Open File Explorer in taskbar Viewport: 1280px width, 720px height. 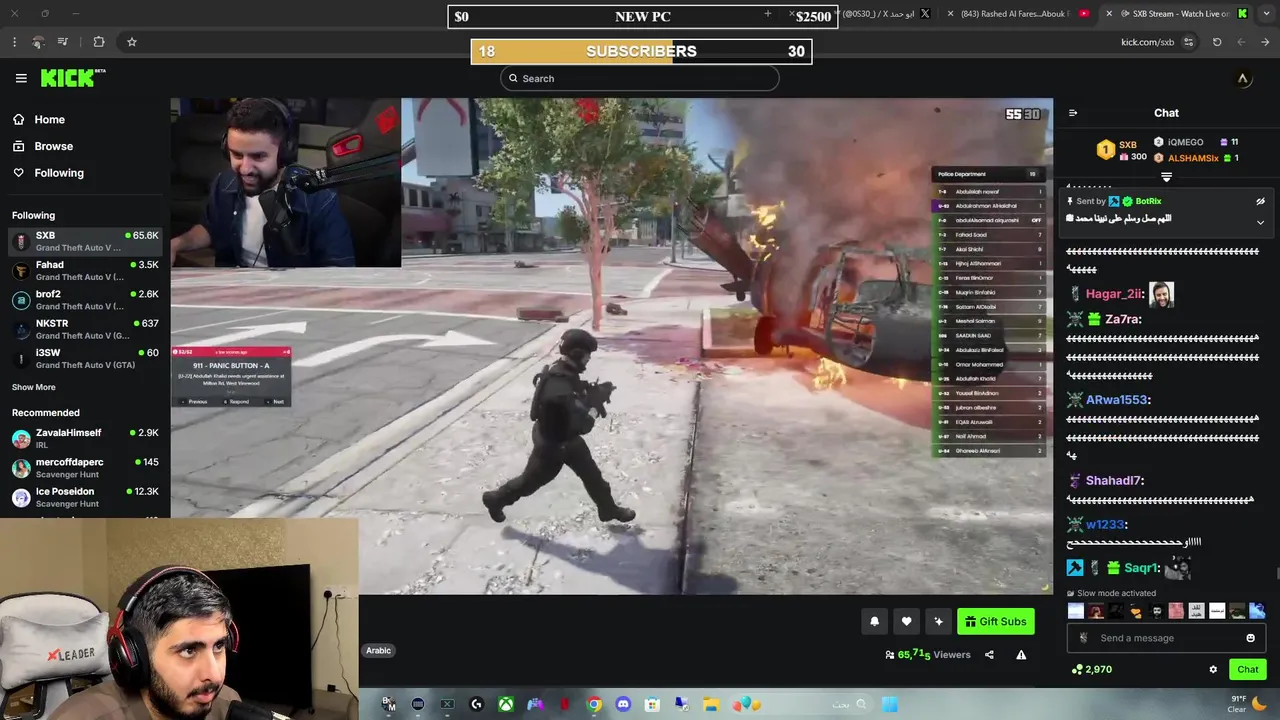[x=710, y=704]
